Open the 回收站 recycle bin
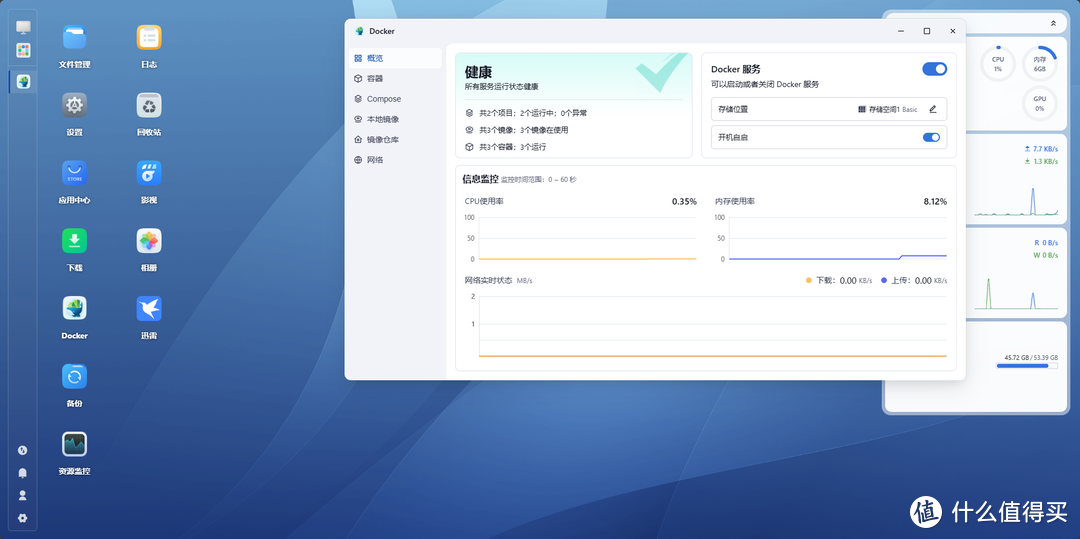This screenshot has width=1080, height=539. pos(149,105)
